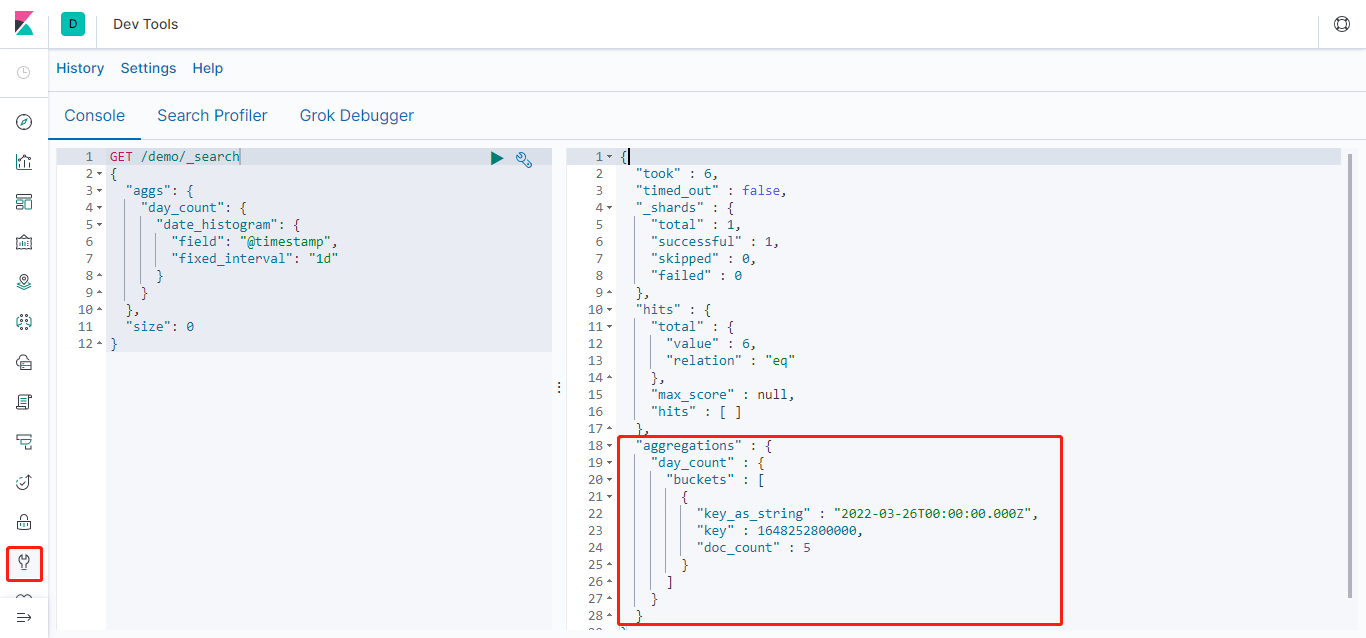Open Visualize in the sidebar
Viewport: 1366px width, 638px height.
point(24,162)
